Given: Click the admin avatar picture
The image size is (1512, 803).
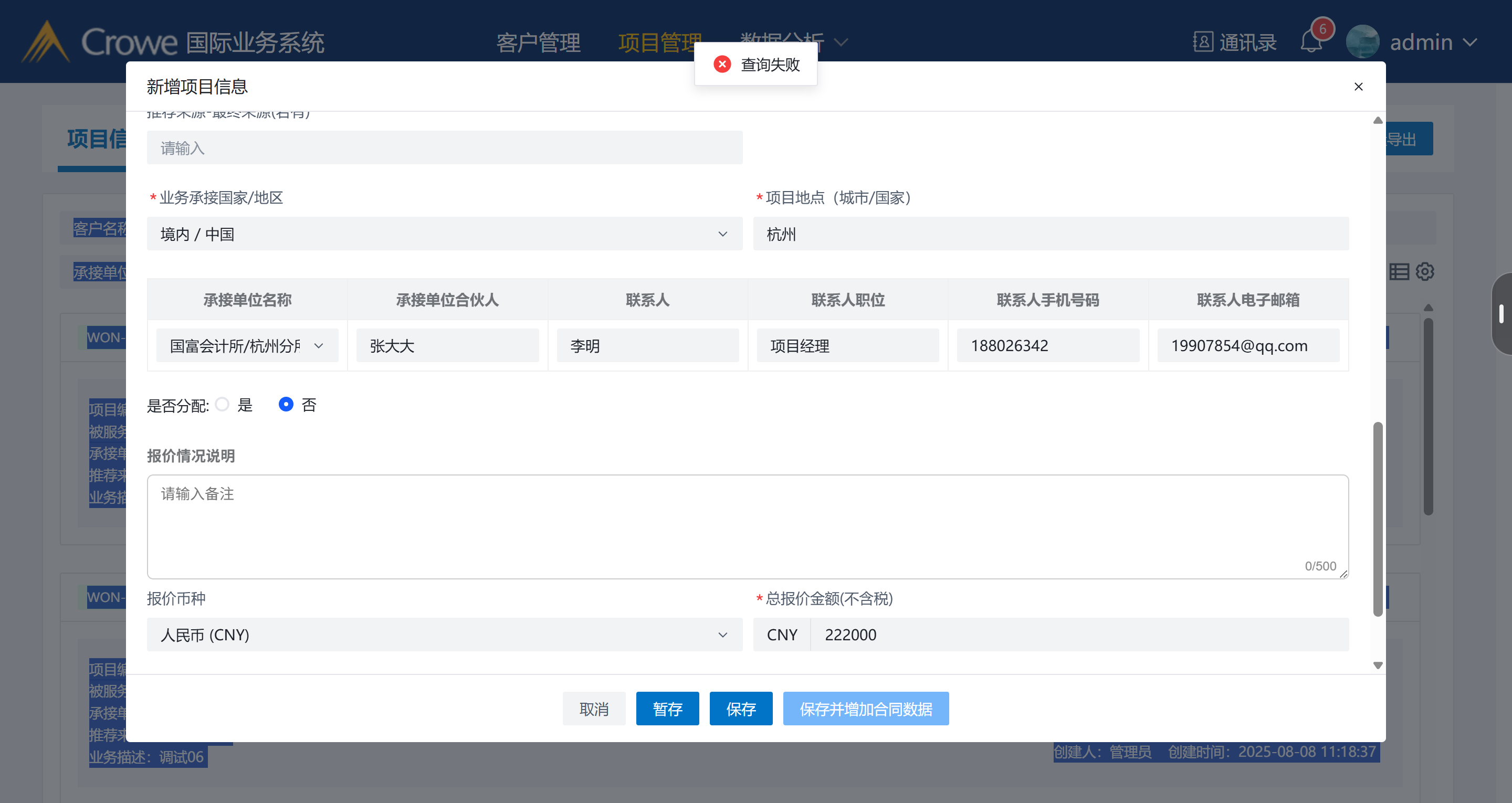Looking at the screenshot, I should [x=1362, y=41].
